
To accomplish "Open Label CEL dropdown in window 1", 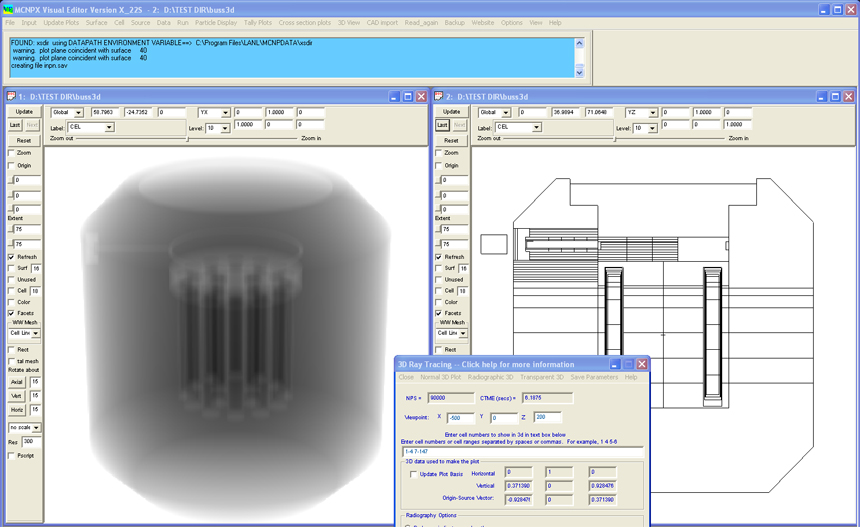I will coord(109,127).
